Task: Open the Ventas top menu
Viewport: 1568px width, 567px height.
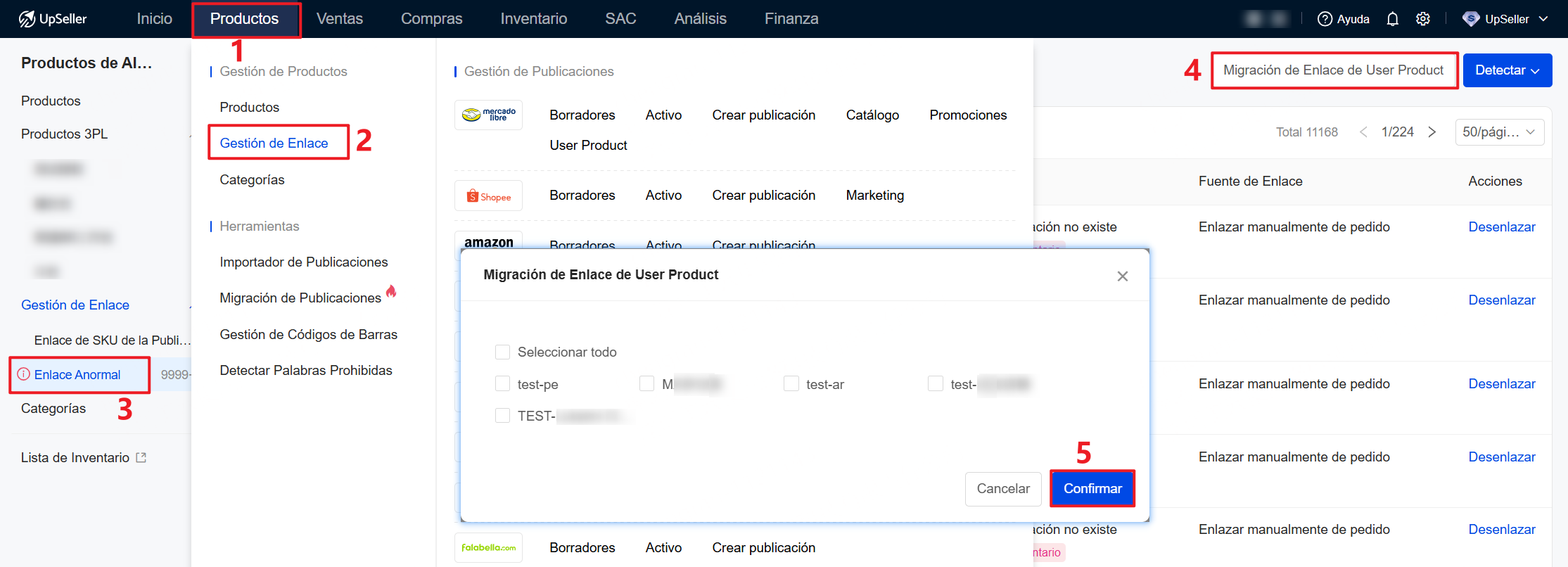Action: coord(340,19)
